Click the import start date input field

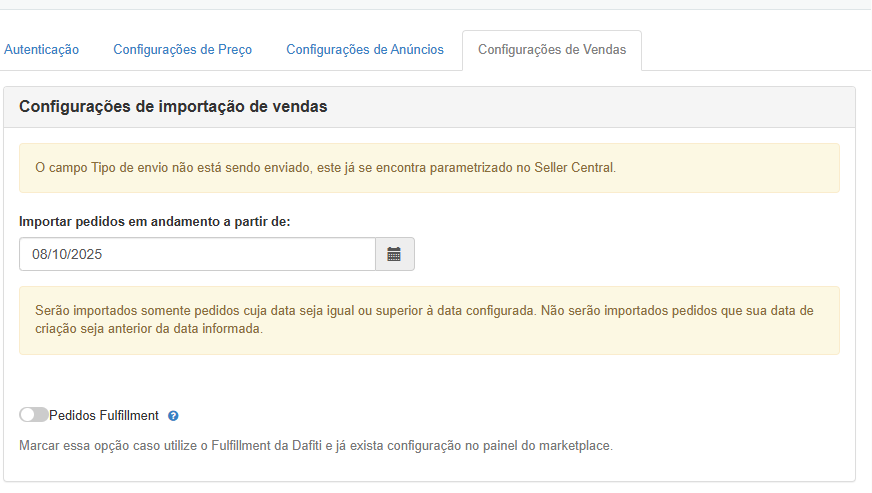(x=197, y=254)
